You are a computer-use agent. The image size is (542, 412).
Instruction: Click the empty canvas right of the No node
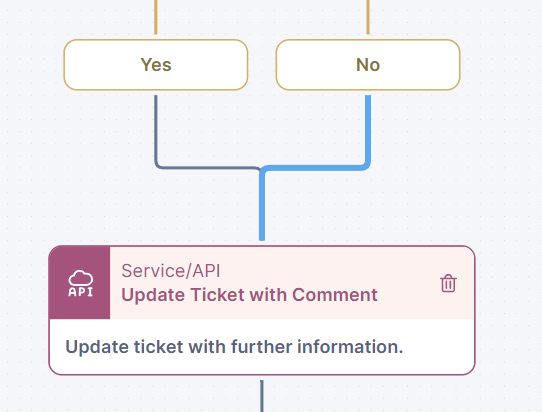pos(501,65)
